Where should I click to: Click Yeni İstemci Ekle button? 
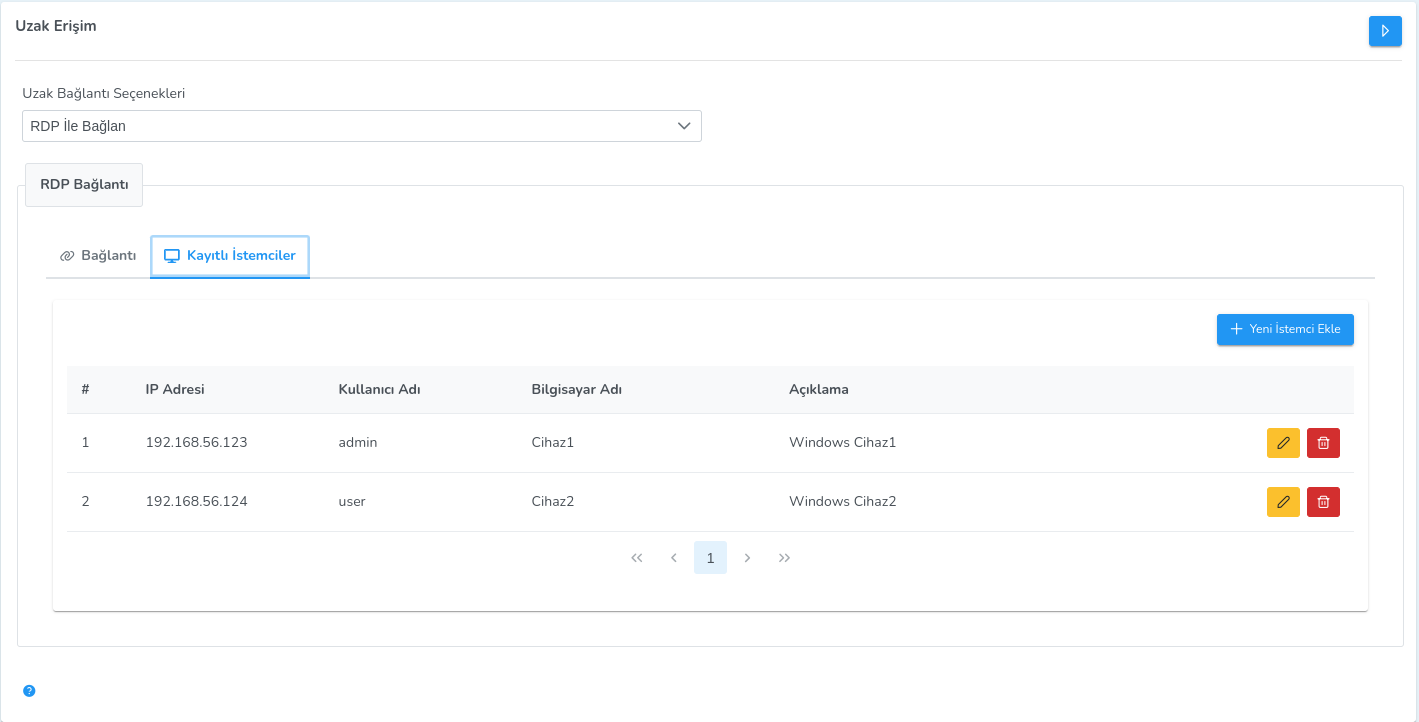(x=1285, y=329)
